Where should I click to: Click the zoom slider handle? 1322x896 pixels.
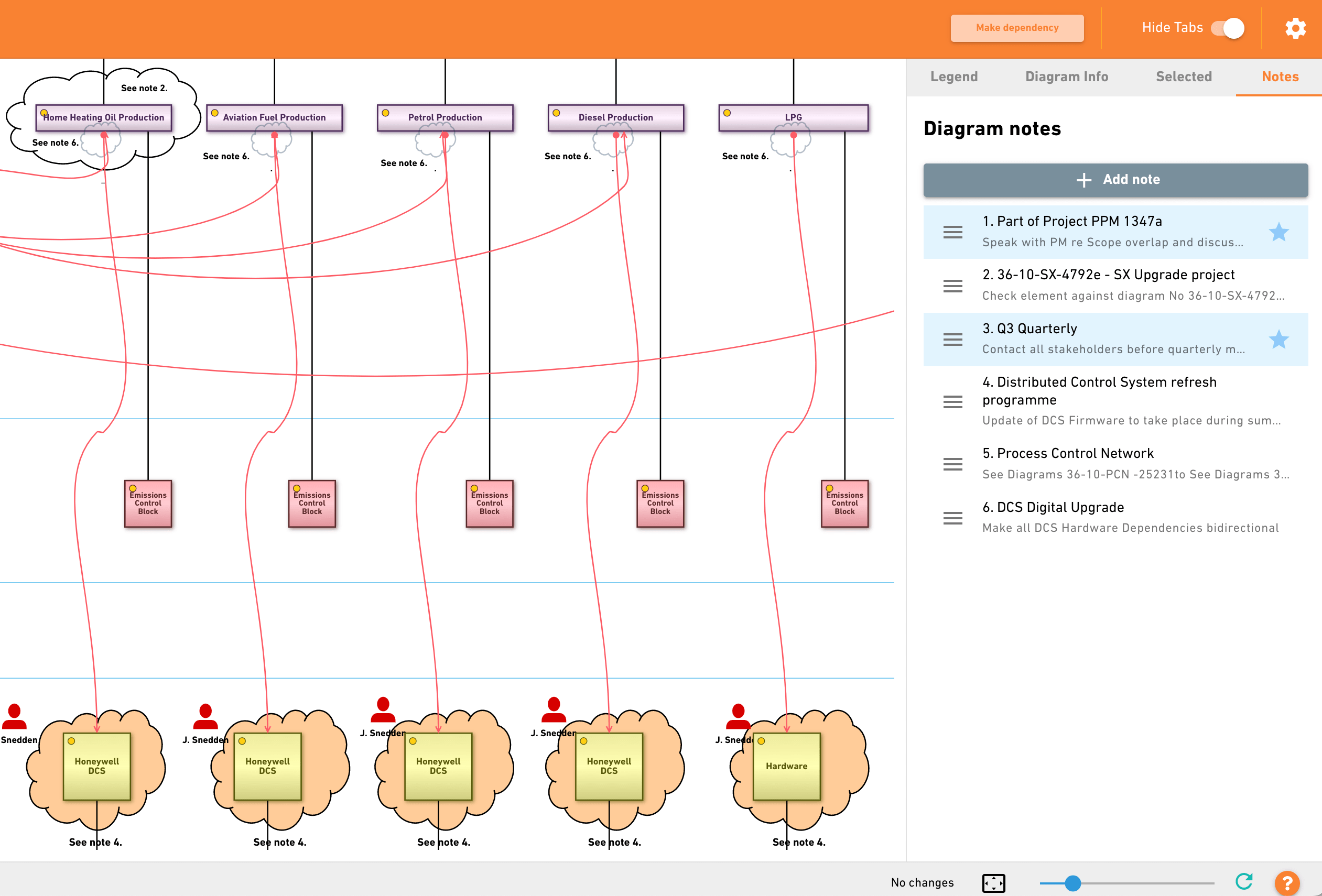coord(1072,882)
